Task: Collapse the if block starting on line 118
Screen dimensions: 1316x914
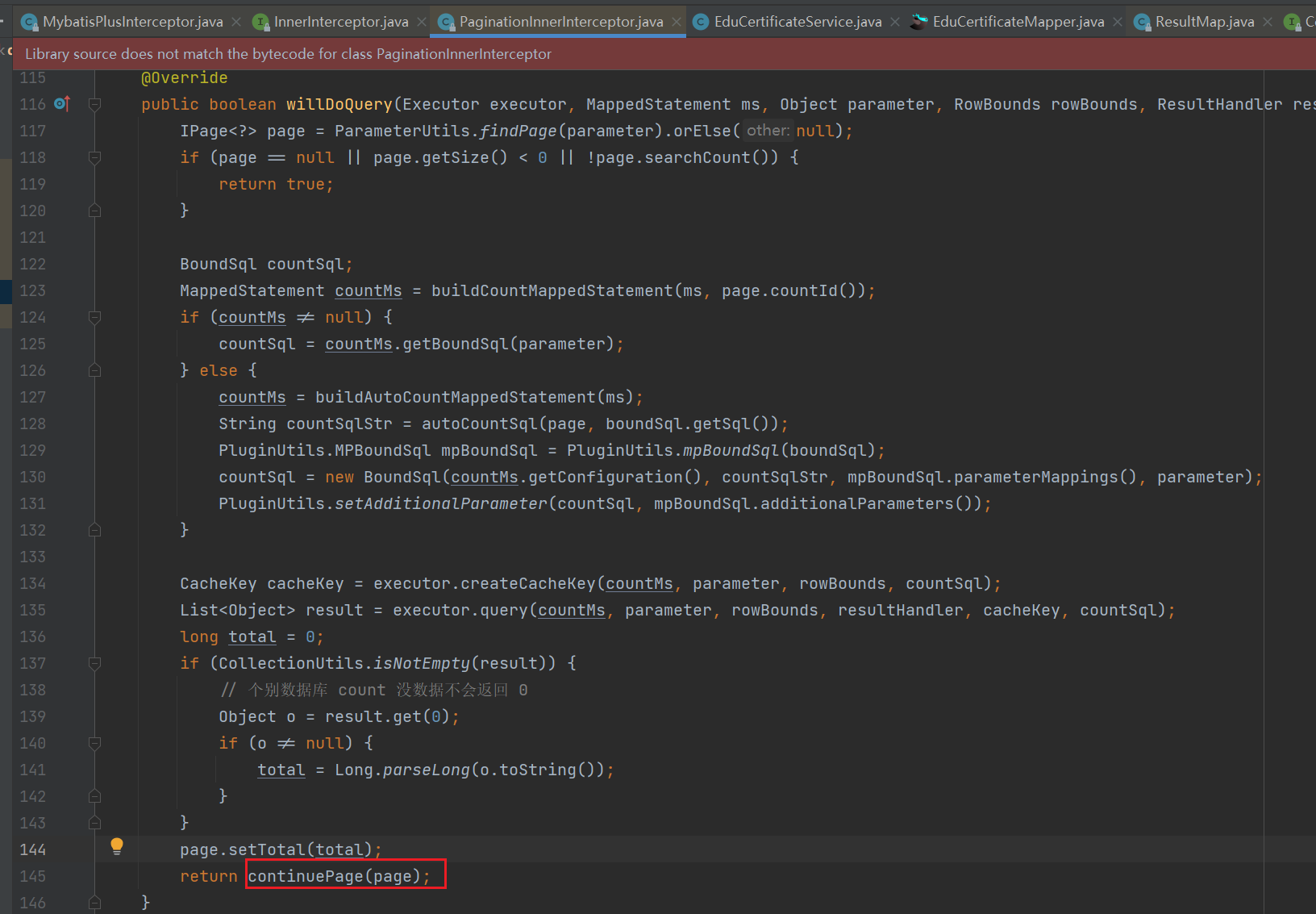Action: point(94,157)
